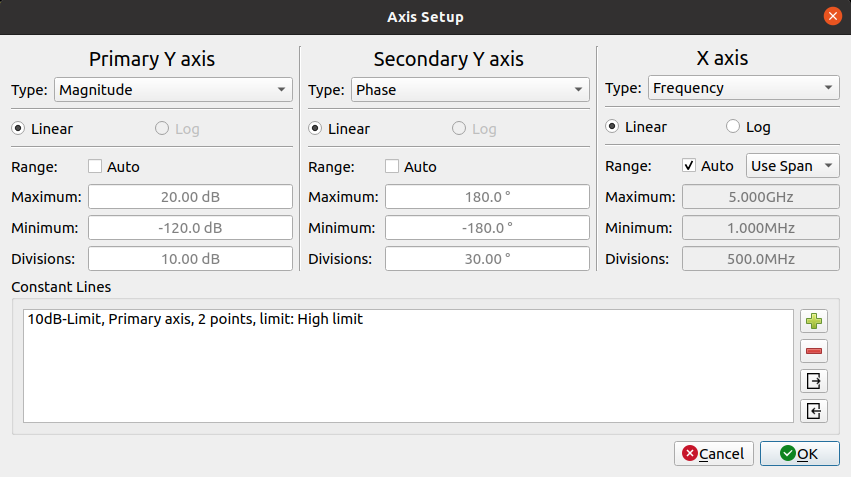Open the X axis Frequency type dropdown
851x477 pixels.
pyautogui.click(x=743, y=88)
